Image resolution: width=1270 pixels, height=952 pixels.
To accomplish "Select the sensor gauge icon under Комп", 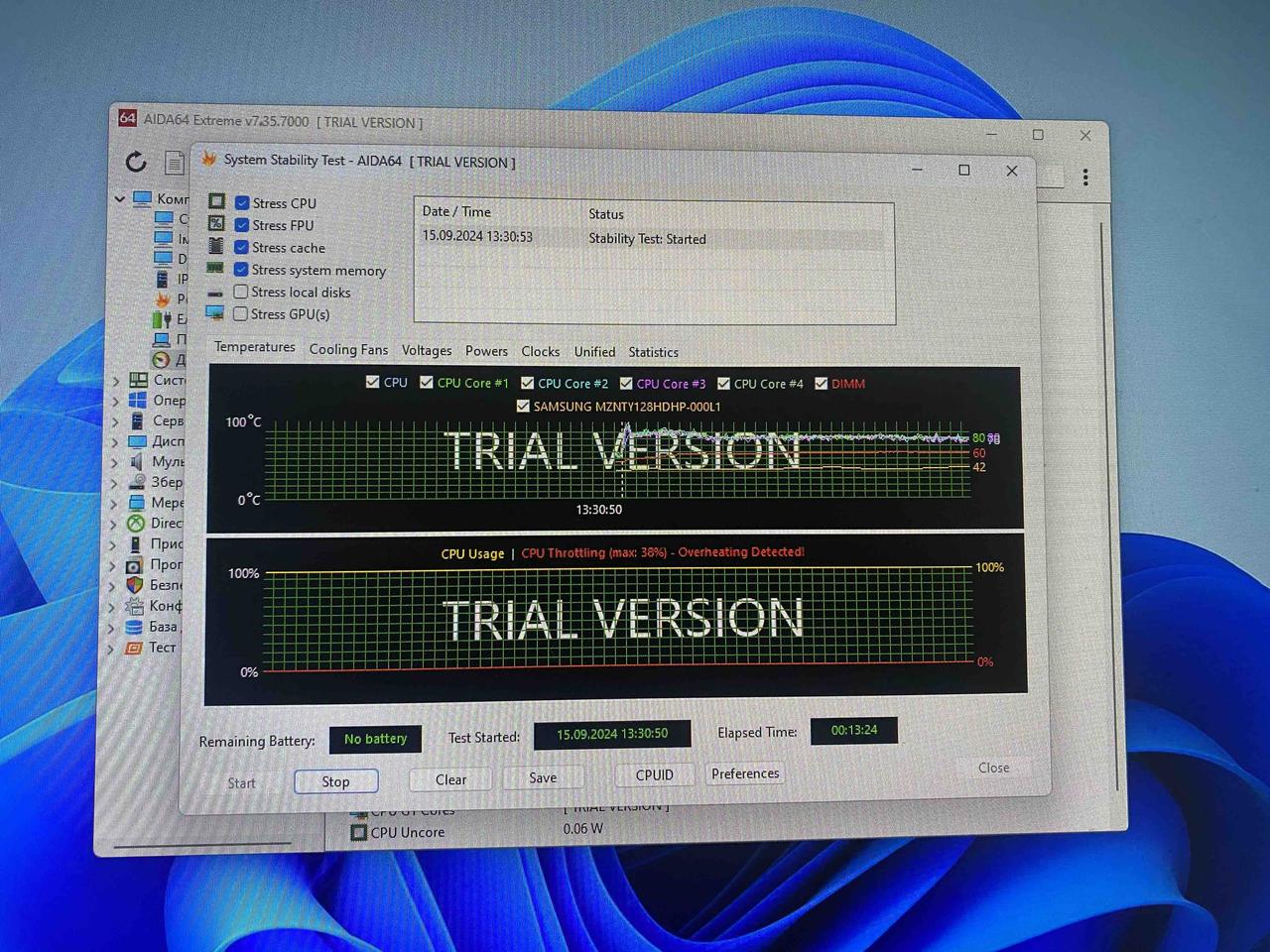I will tap(161, 360).
